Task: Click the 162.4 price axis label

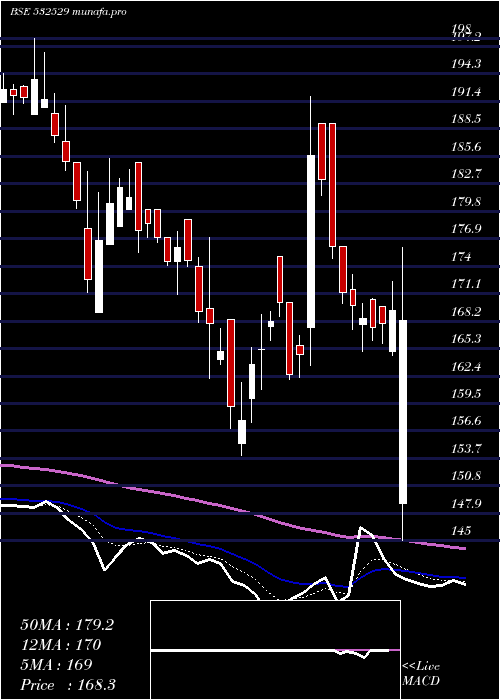Action: [466, 367]
